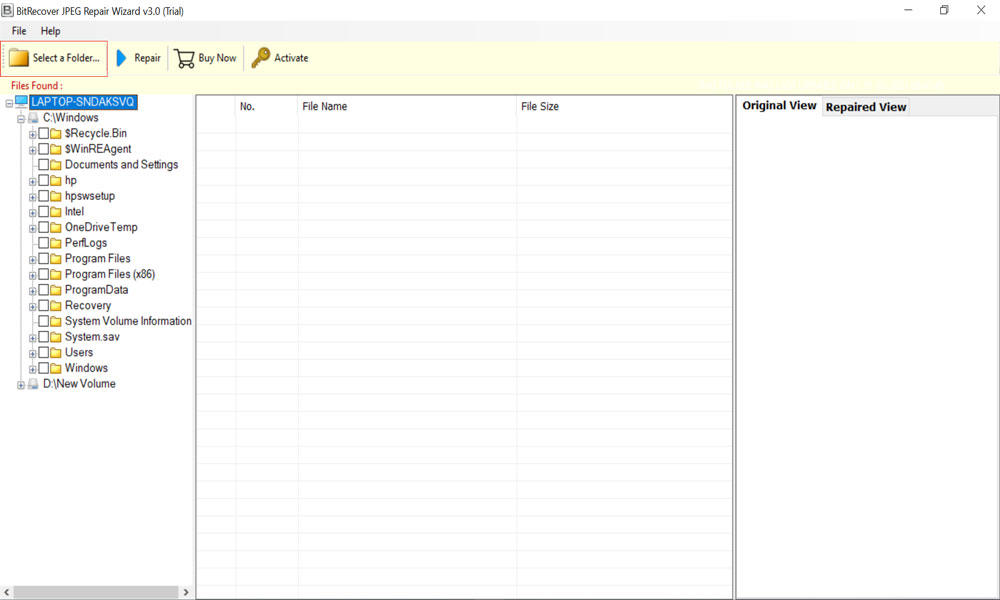Click the Windows folder icon
Viewport: 1000px width, 600px height.
[x=55, y=368]
